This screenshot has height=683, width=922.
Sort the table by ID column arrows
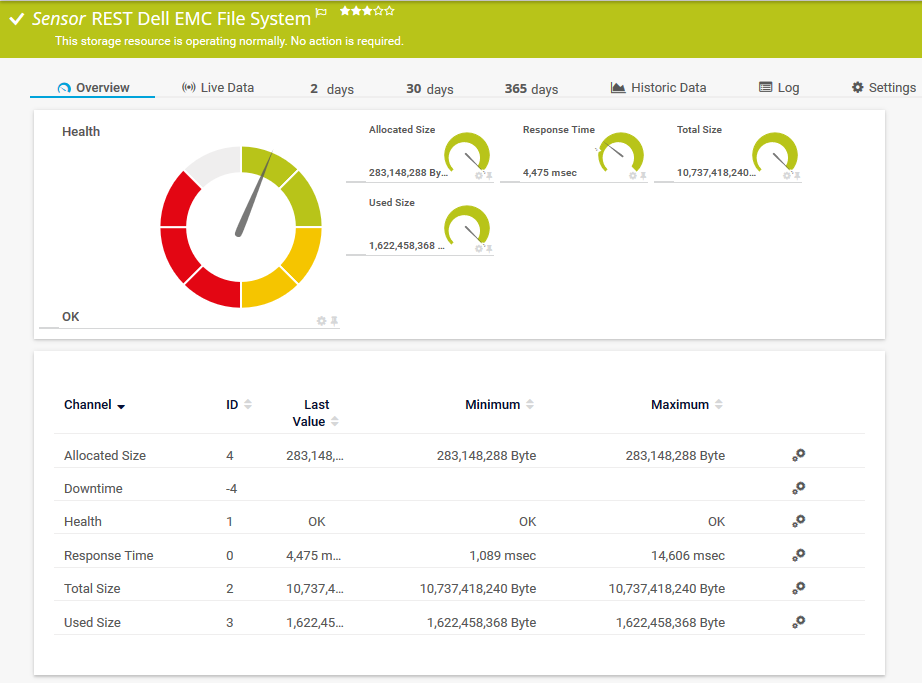tap(248, 405)
